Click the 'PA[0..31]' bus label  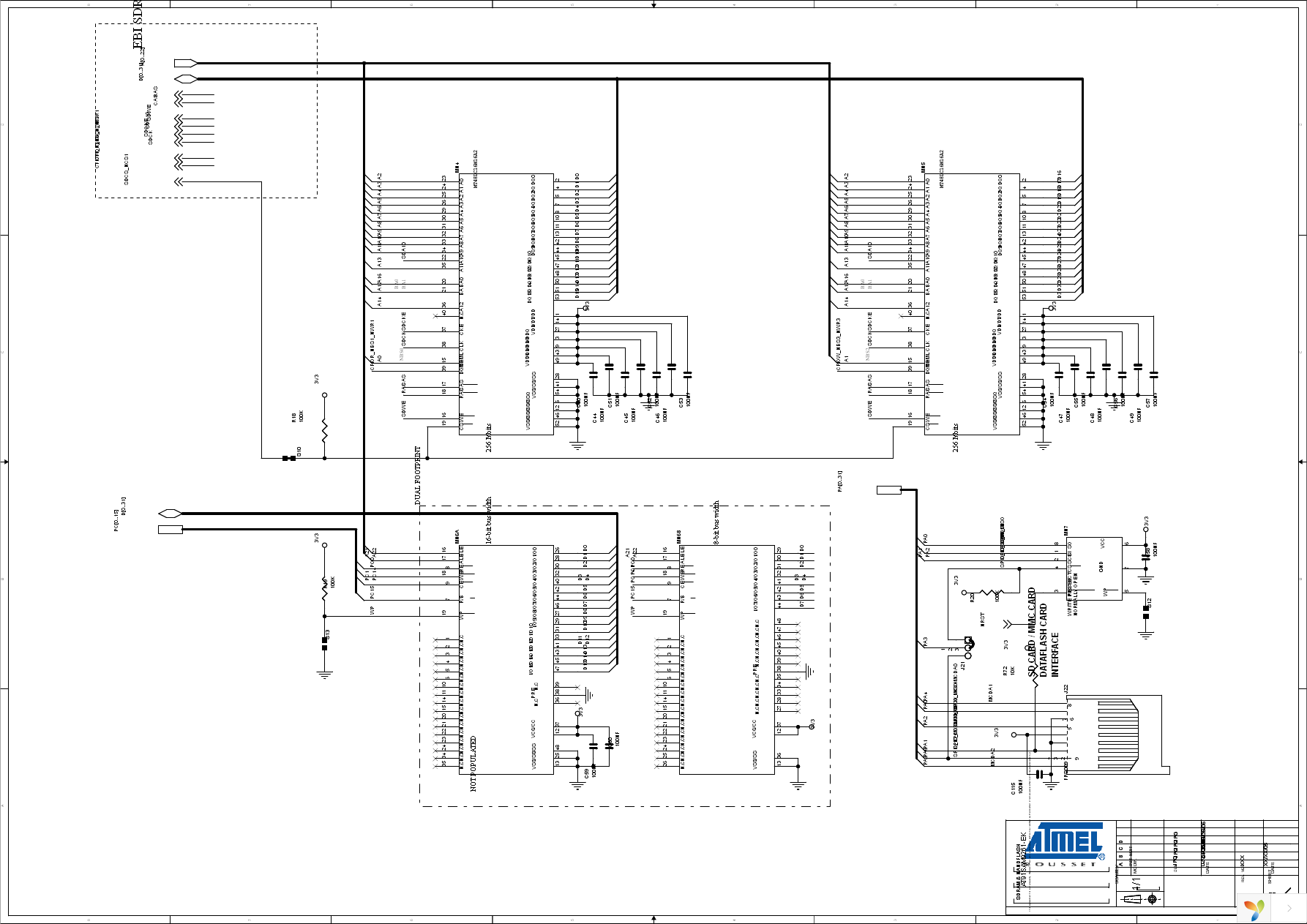(840, 481)
